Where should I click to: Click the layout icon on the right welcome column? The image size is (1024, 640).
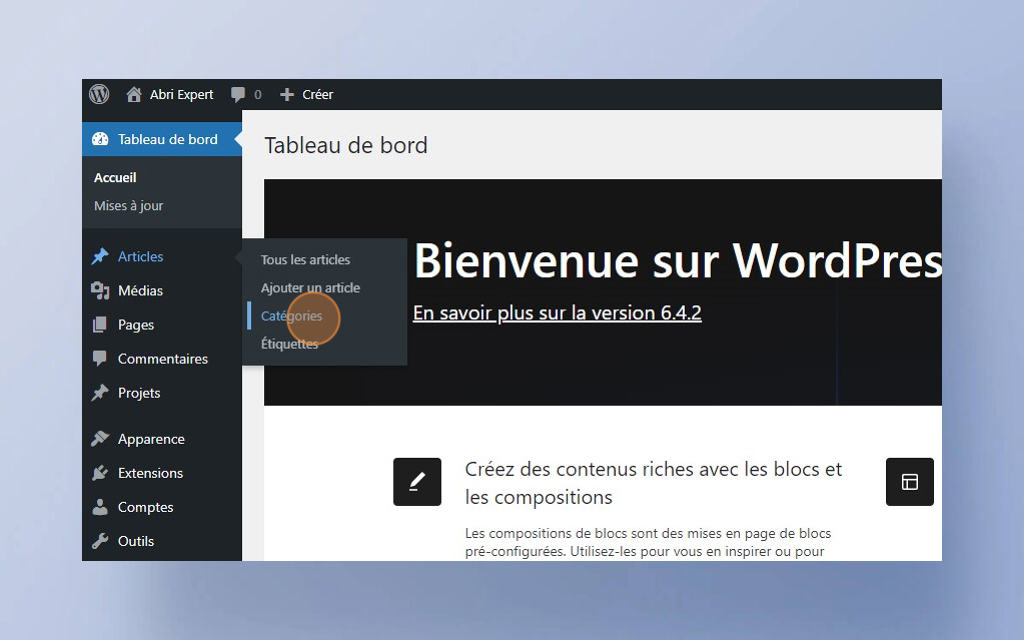pos(910,482)
